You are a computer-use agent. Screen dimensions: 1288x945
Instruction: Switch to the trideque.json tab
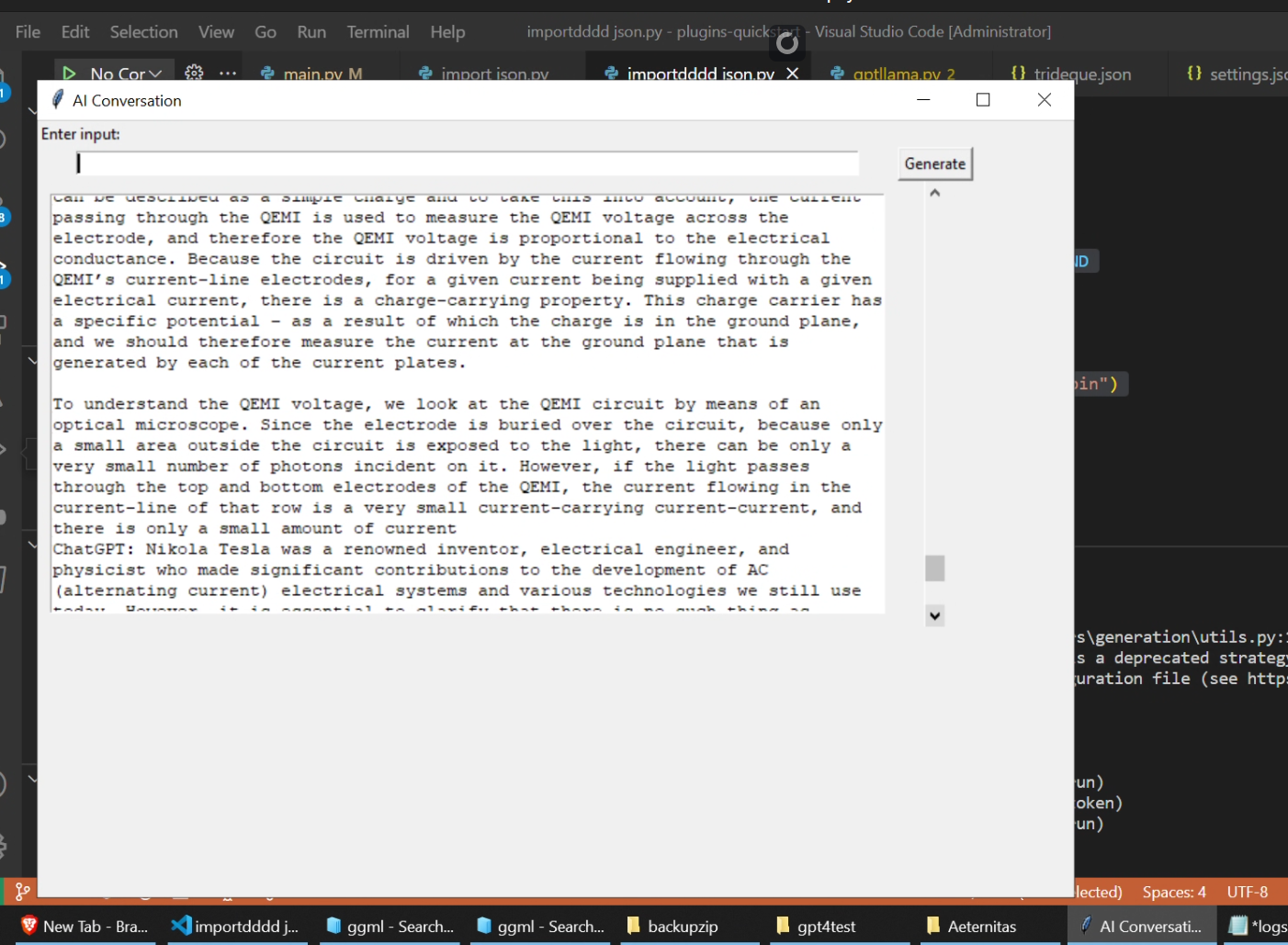click(1079, 73)
